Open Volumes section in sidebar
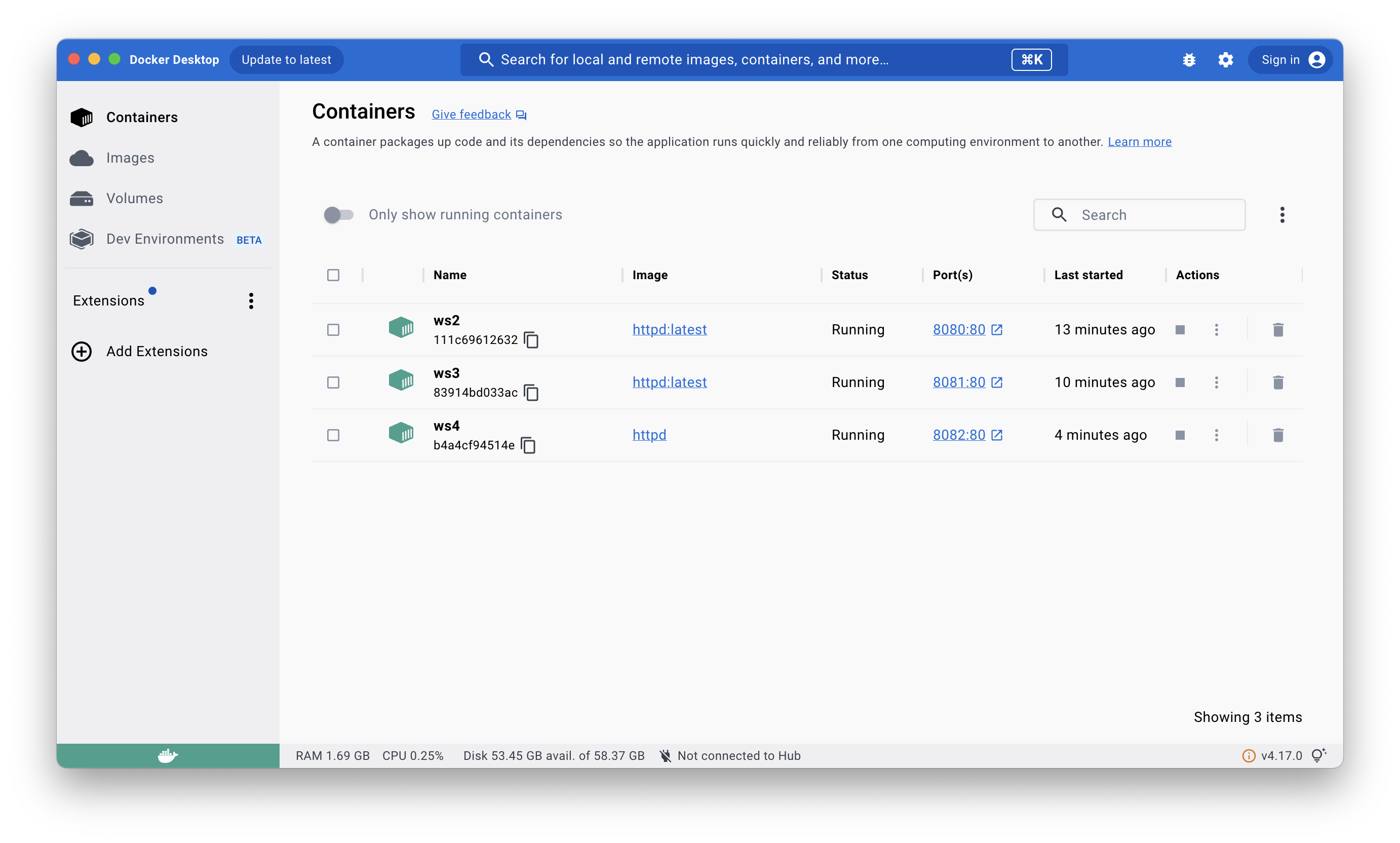The image size is (1400, 843). coord(135,198)
